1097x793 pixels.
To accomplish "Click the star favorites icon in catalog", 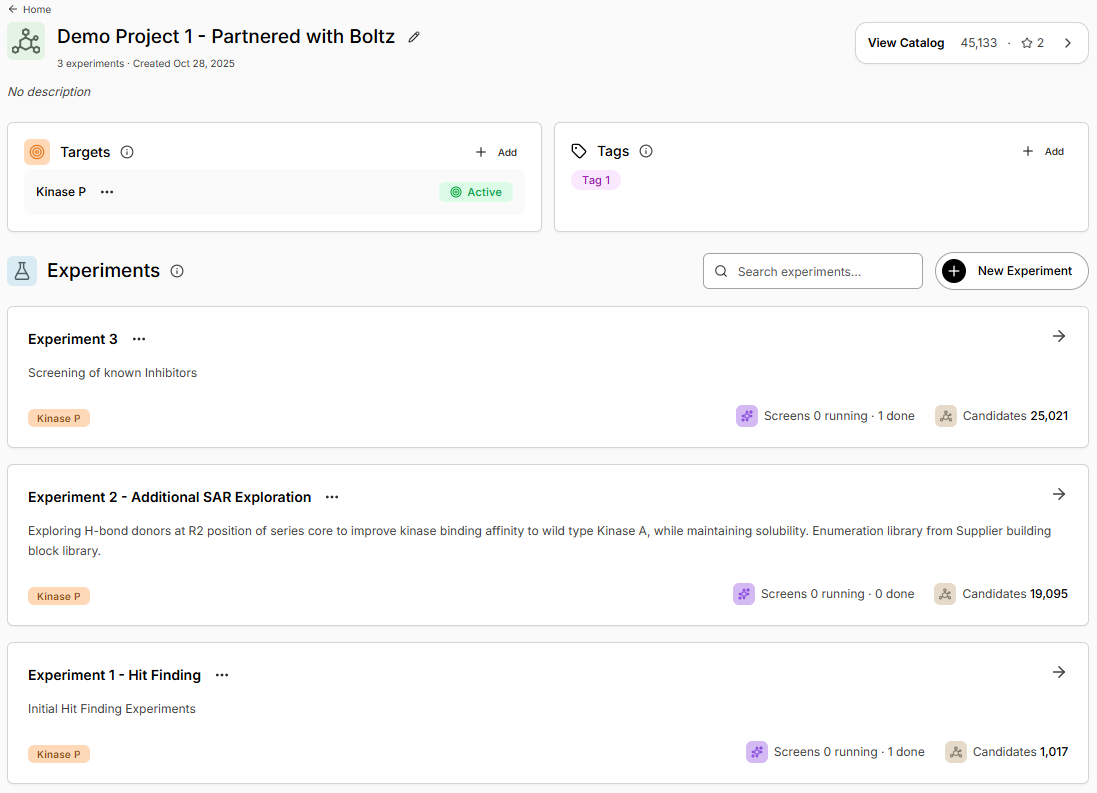I will click(x=1026, y=43).
